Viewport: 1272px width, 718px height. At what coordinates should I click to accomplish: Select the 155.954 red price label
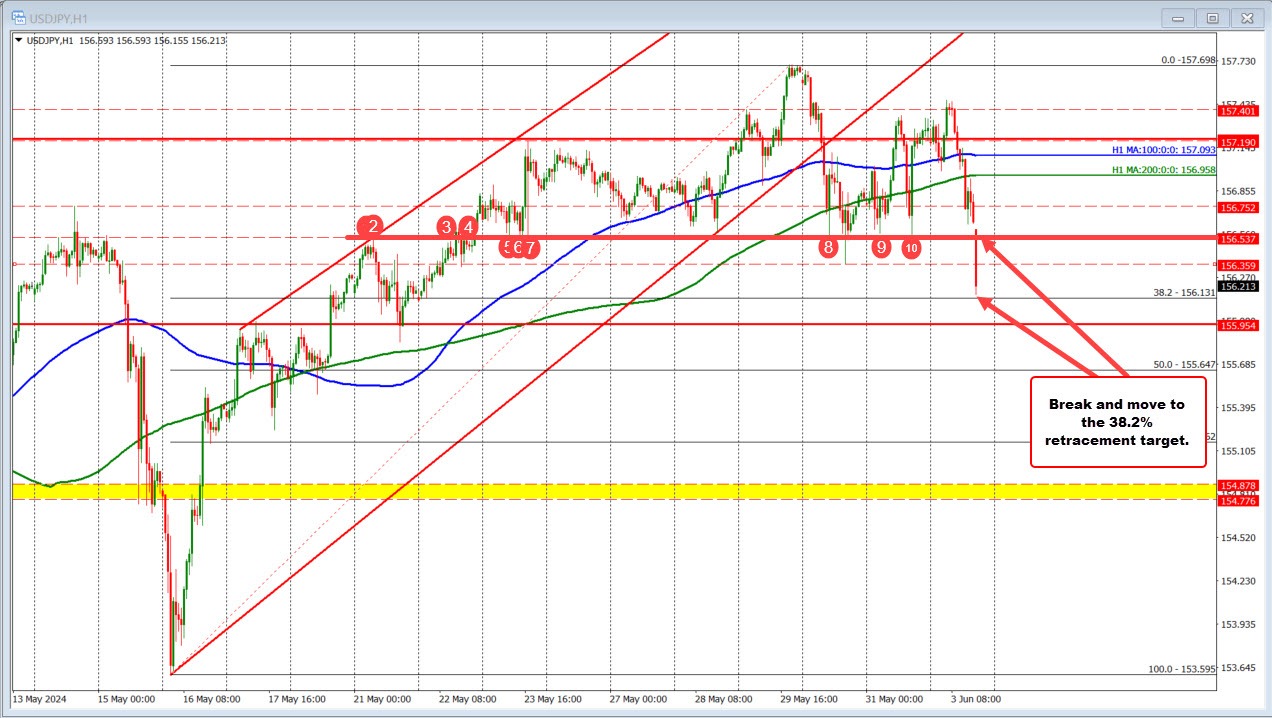(x=1238, y=325)
